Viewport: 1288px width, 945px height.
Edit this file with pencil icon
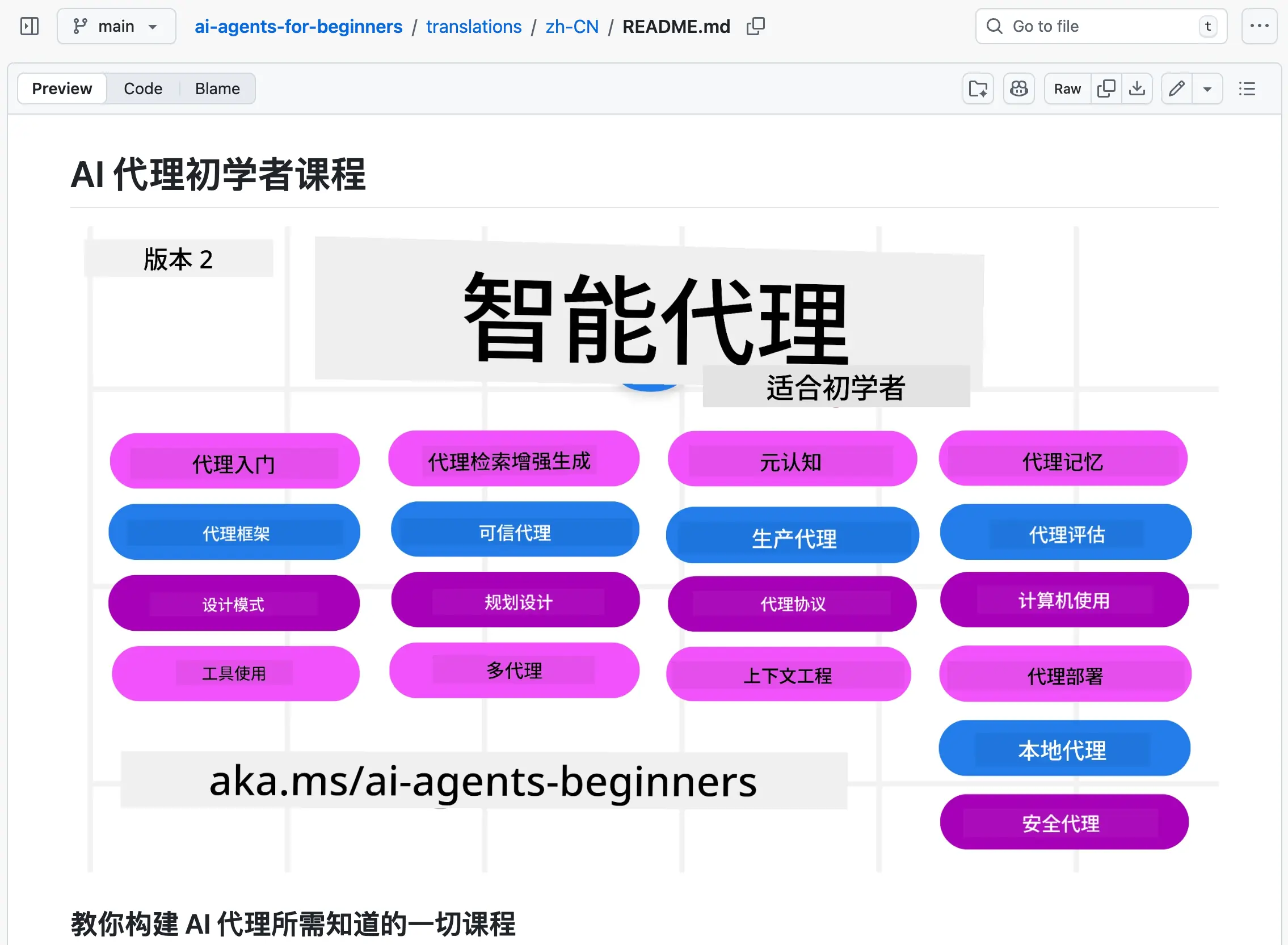point(1176,88)
